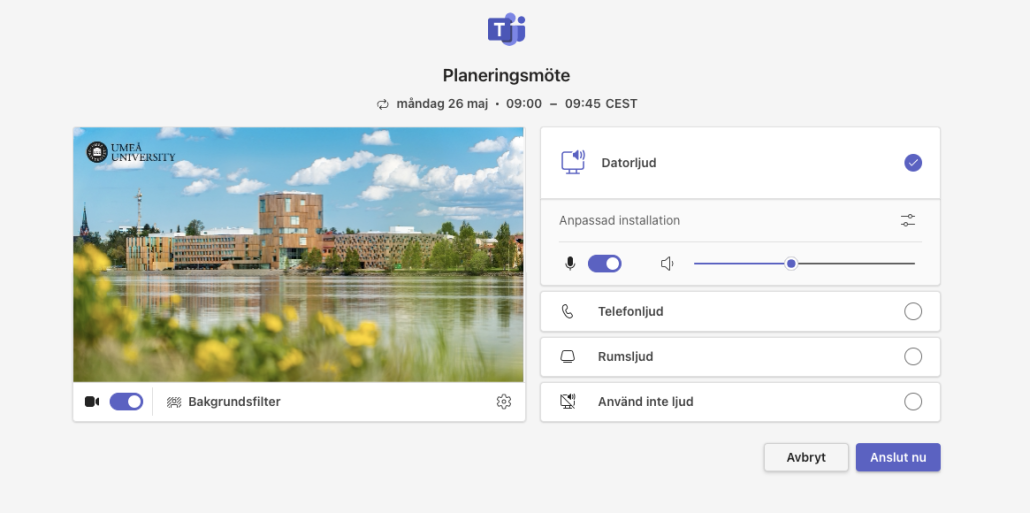Join the meeting with Anslut nu
Image resolution: width=1030 pixels, height=513 pixels.
tap(898, 457)
